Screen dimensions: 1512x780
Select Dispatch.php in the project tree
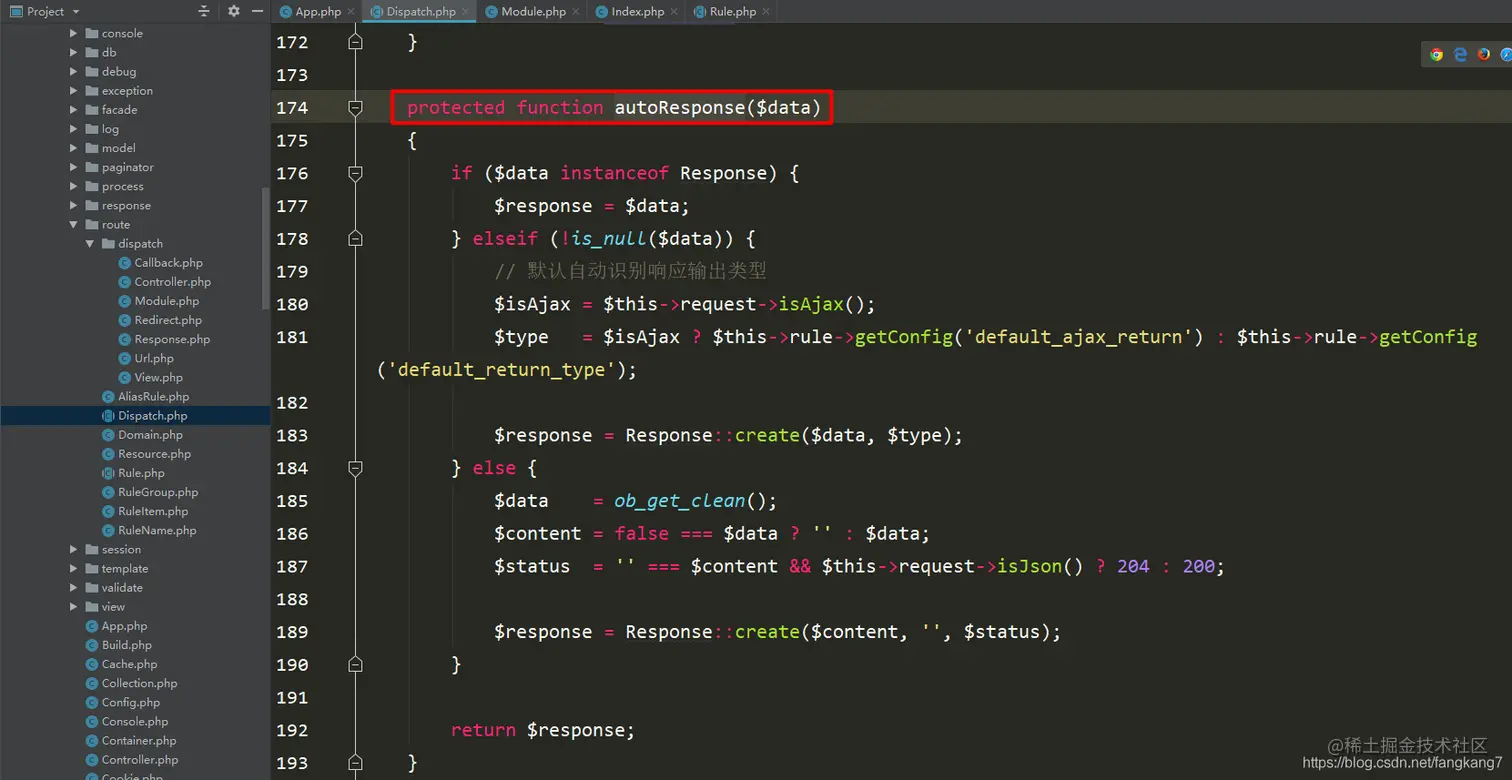[152, 416]
